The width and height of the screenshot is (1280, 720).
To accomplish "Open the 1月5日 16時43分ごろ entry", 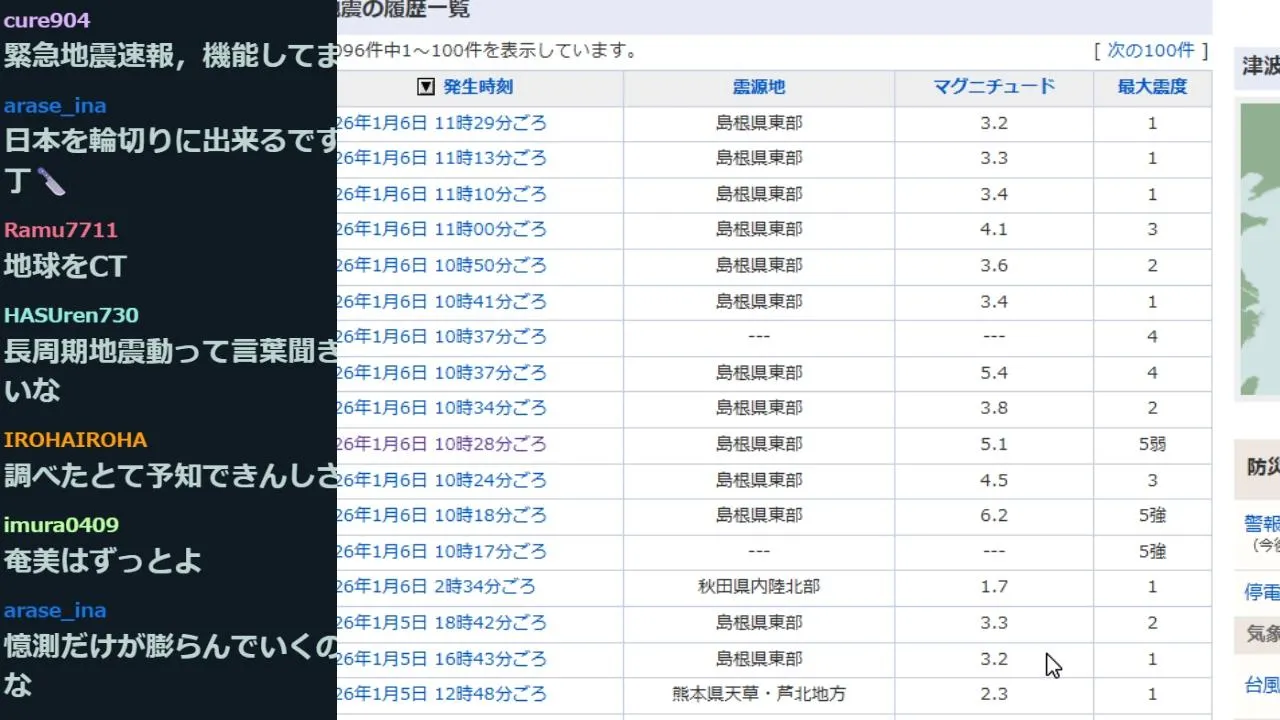I will pos(442,659).
